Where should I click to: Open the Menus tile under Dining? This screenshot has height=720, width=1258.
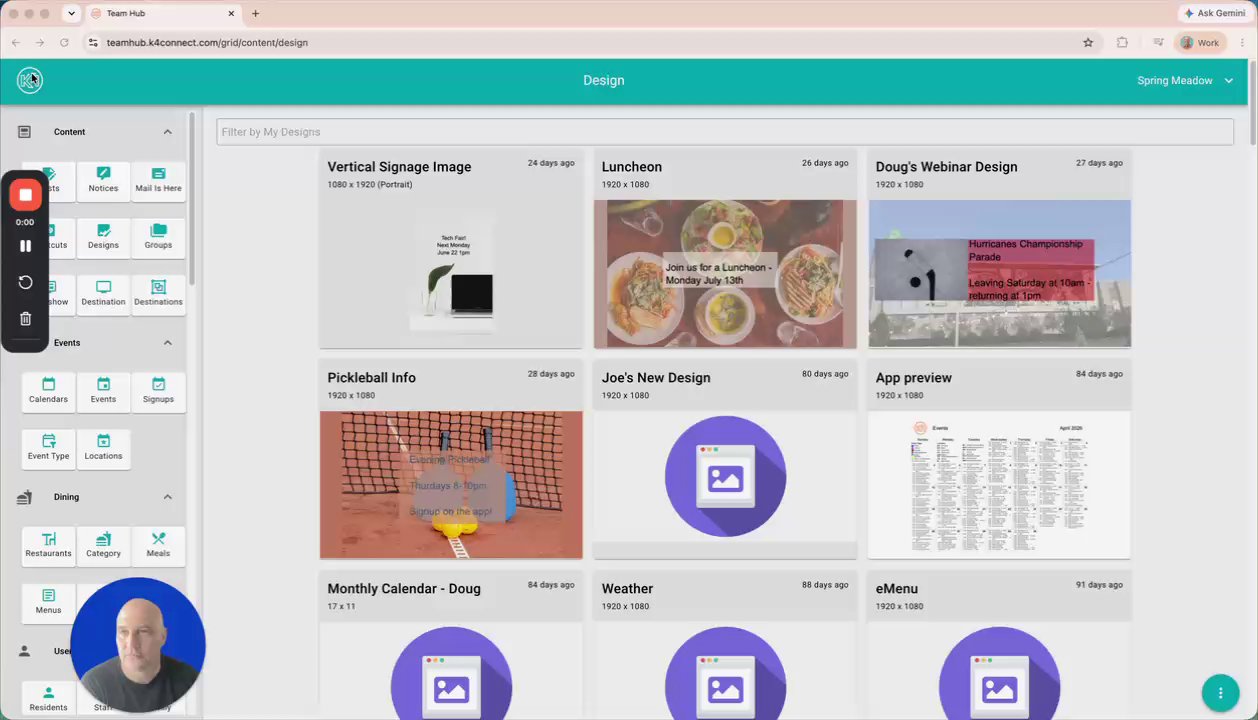(48, 603)
